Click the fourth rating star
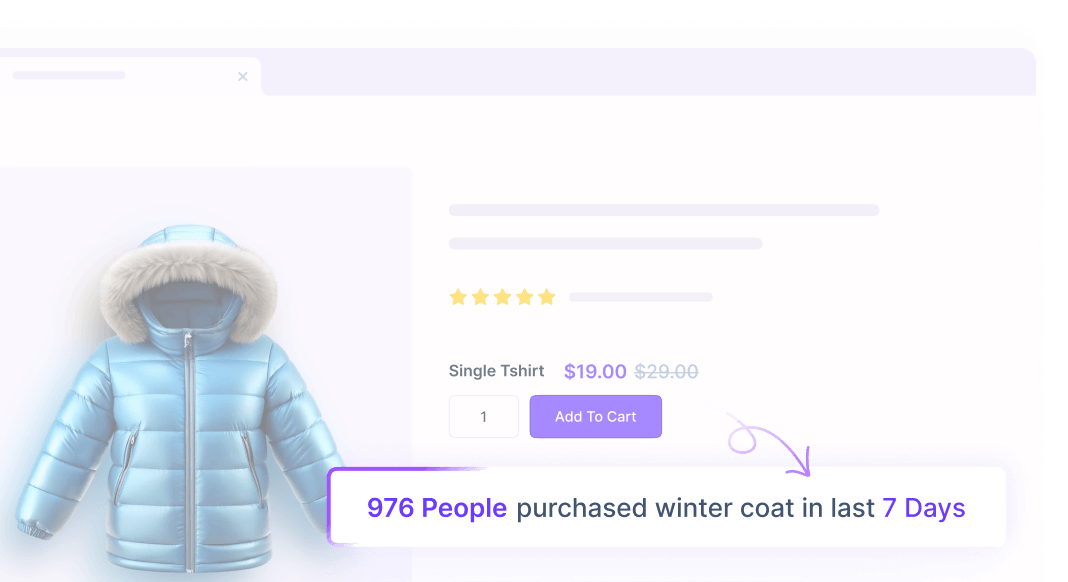Image resolution: width=1068 pixels, height=582 pixels. click(x=524, y=297)
